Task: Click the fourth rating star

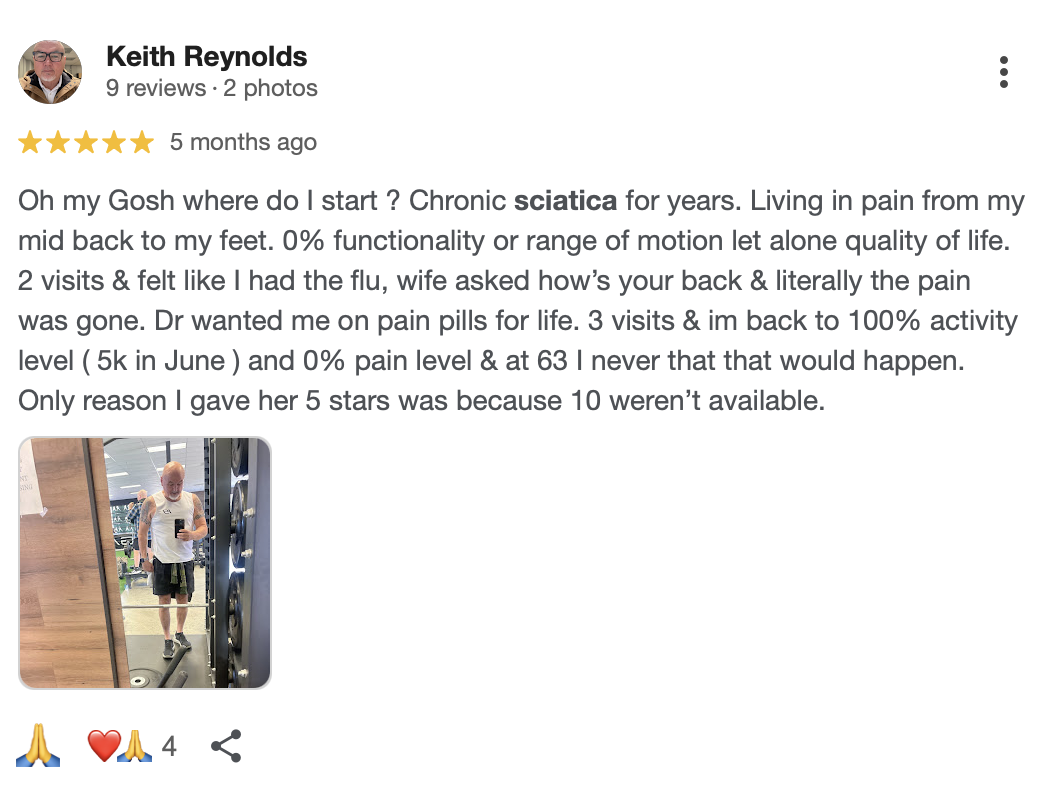Action: 114,143
